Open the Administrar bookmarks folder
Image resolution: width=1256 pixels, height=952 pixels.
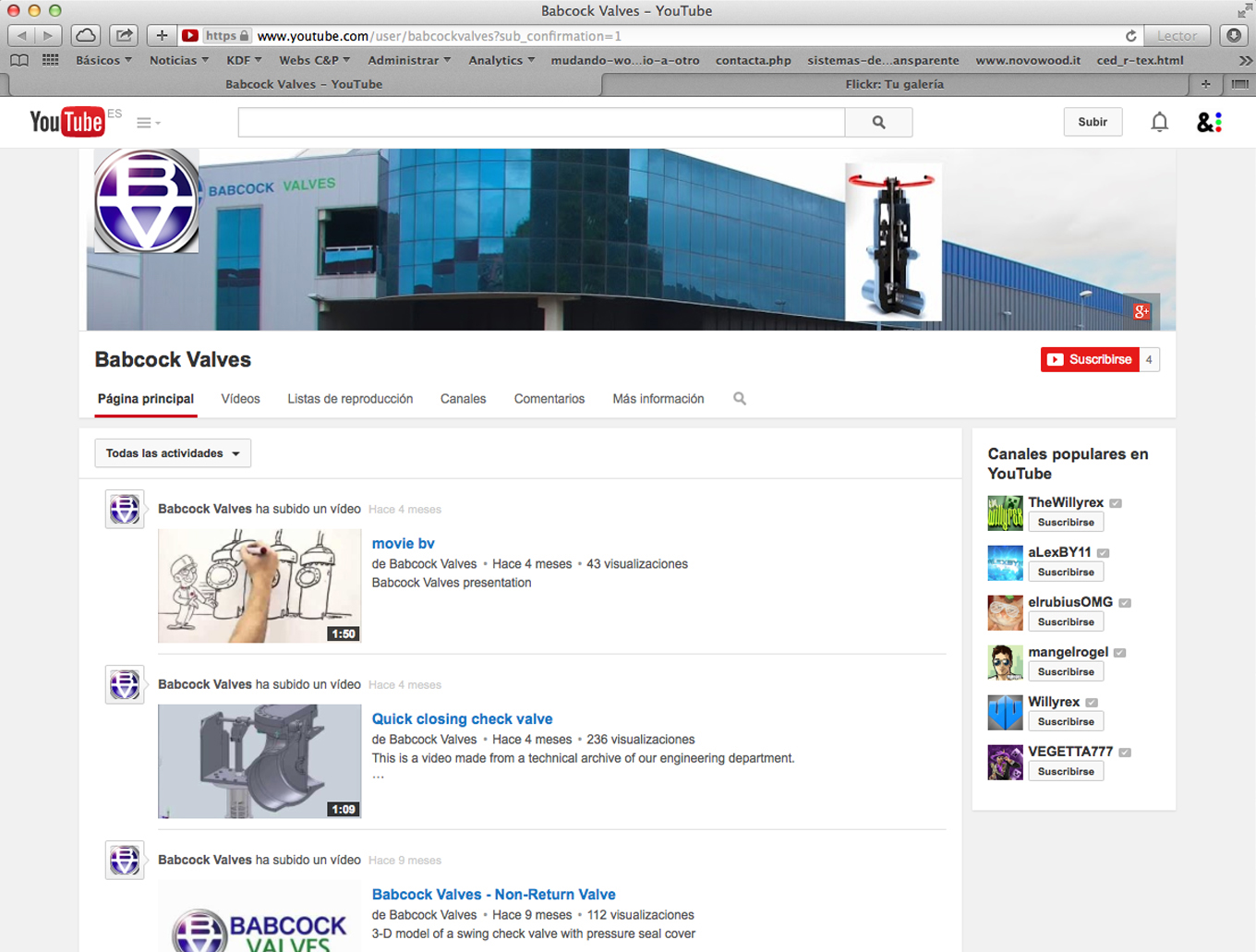(409, 60)
